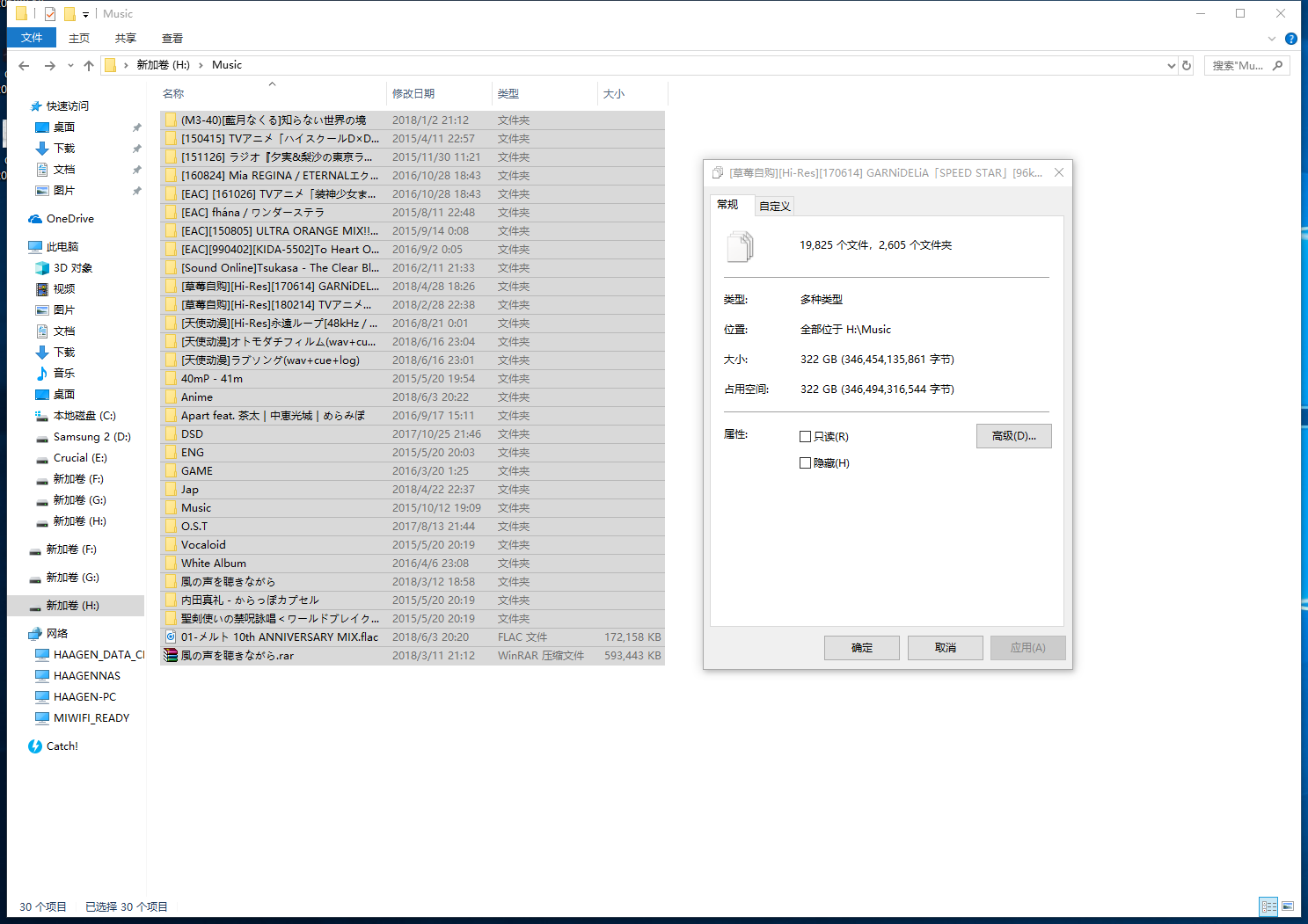Open the 共享 ribbon tab
1308x924 pixels.
126,38
